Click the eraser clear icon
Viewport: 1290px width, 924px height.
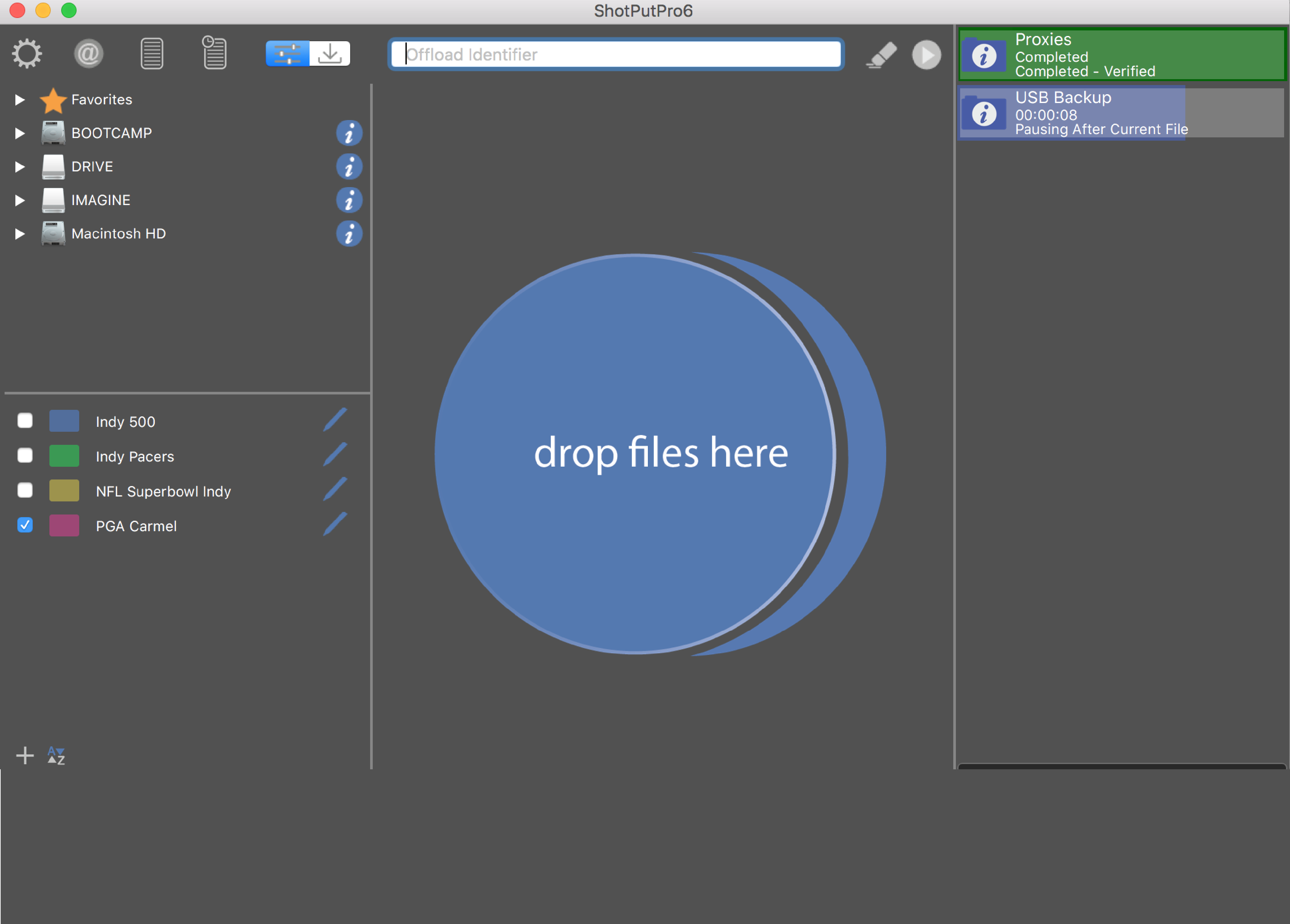click(x=881, y=55)
